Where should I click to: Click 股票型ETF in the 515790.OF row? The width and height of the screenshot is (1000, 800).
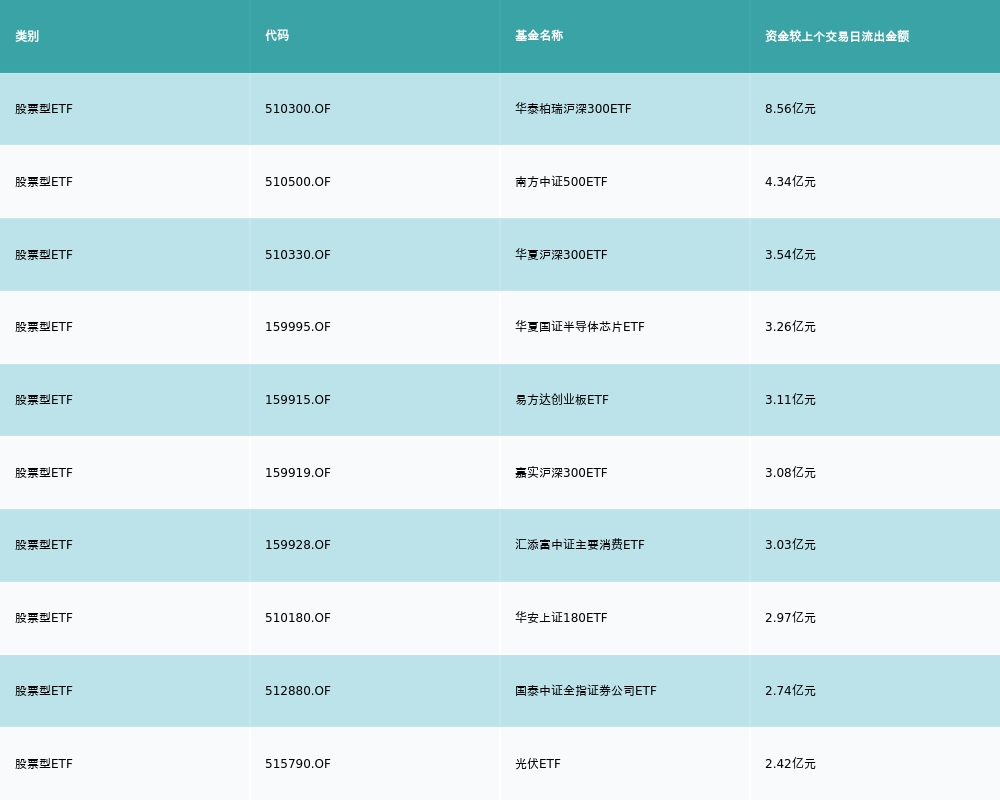click(x=44, y=764)
